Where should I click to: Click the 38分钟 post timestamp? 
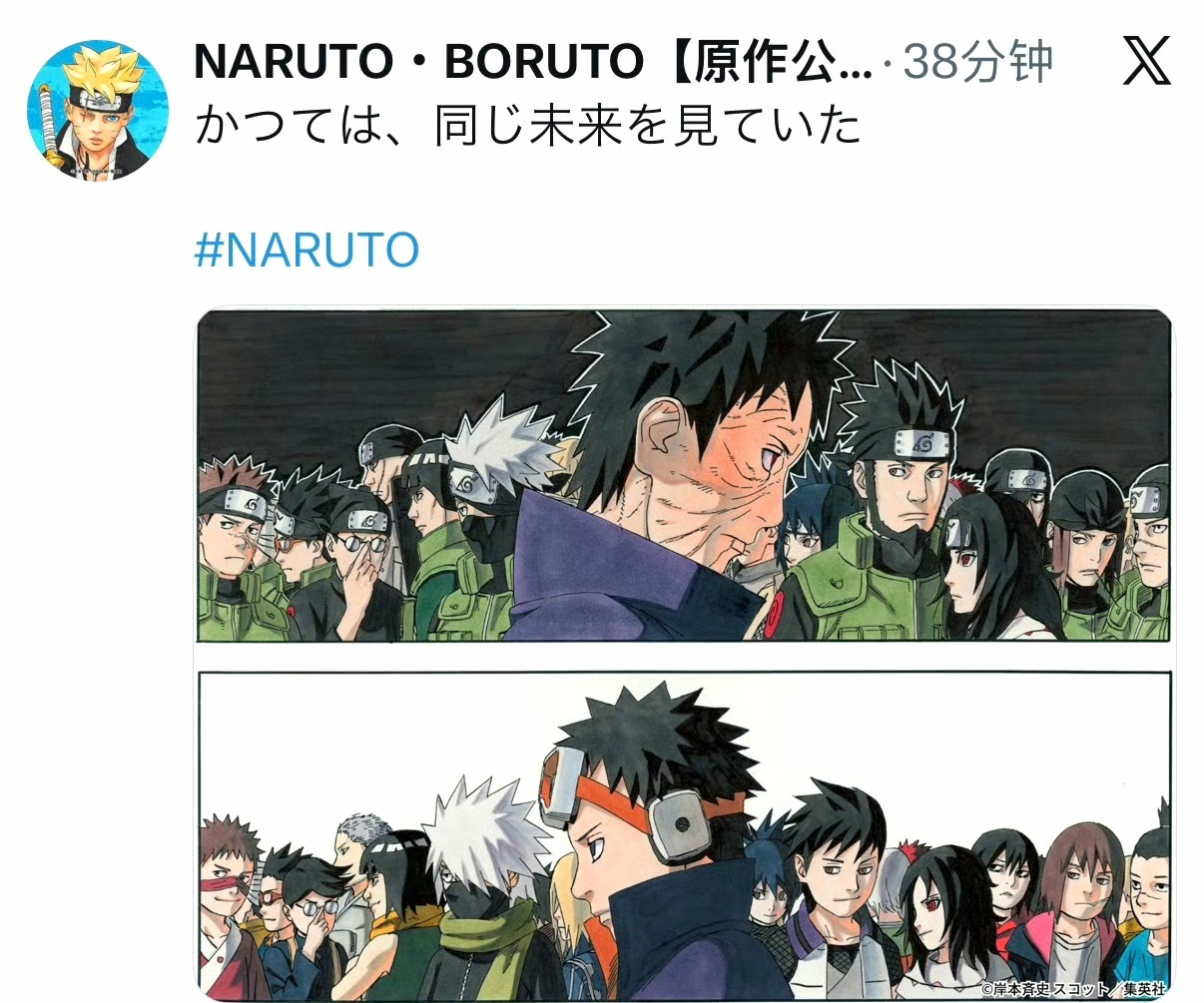click(x=977, y=62)
